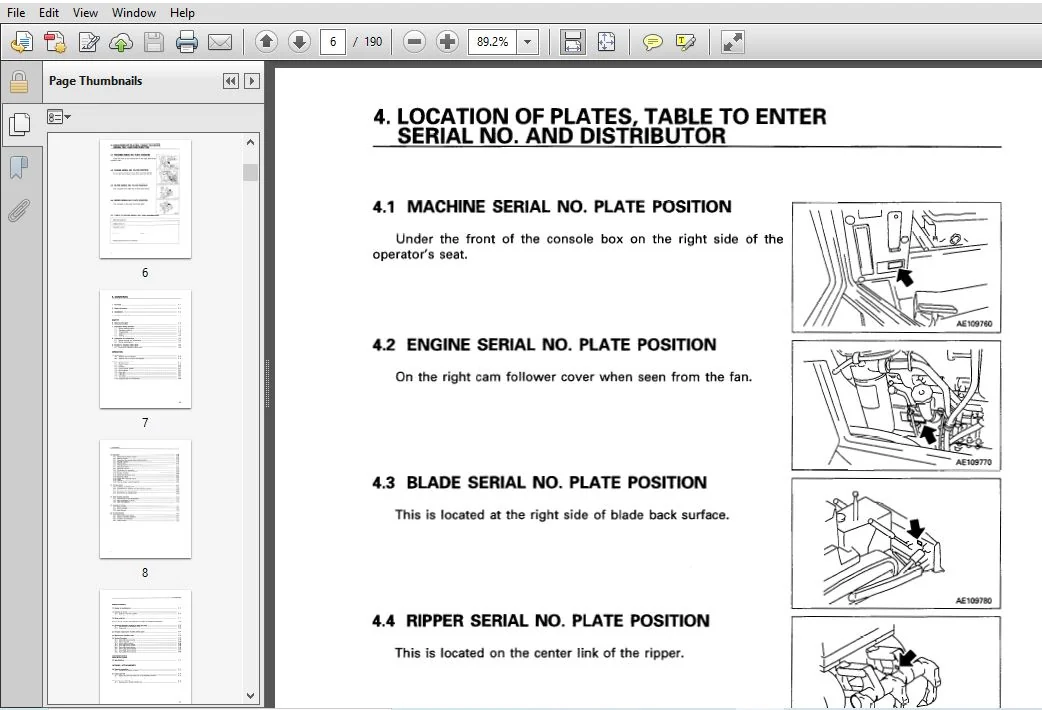
Task: Click the page count '190' text
Action: tap(373, 42)
